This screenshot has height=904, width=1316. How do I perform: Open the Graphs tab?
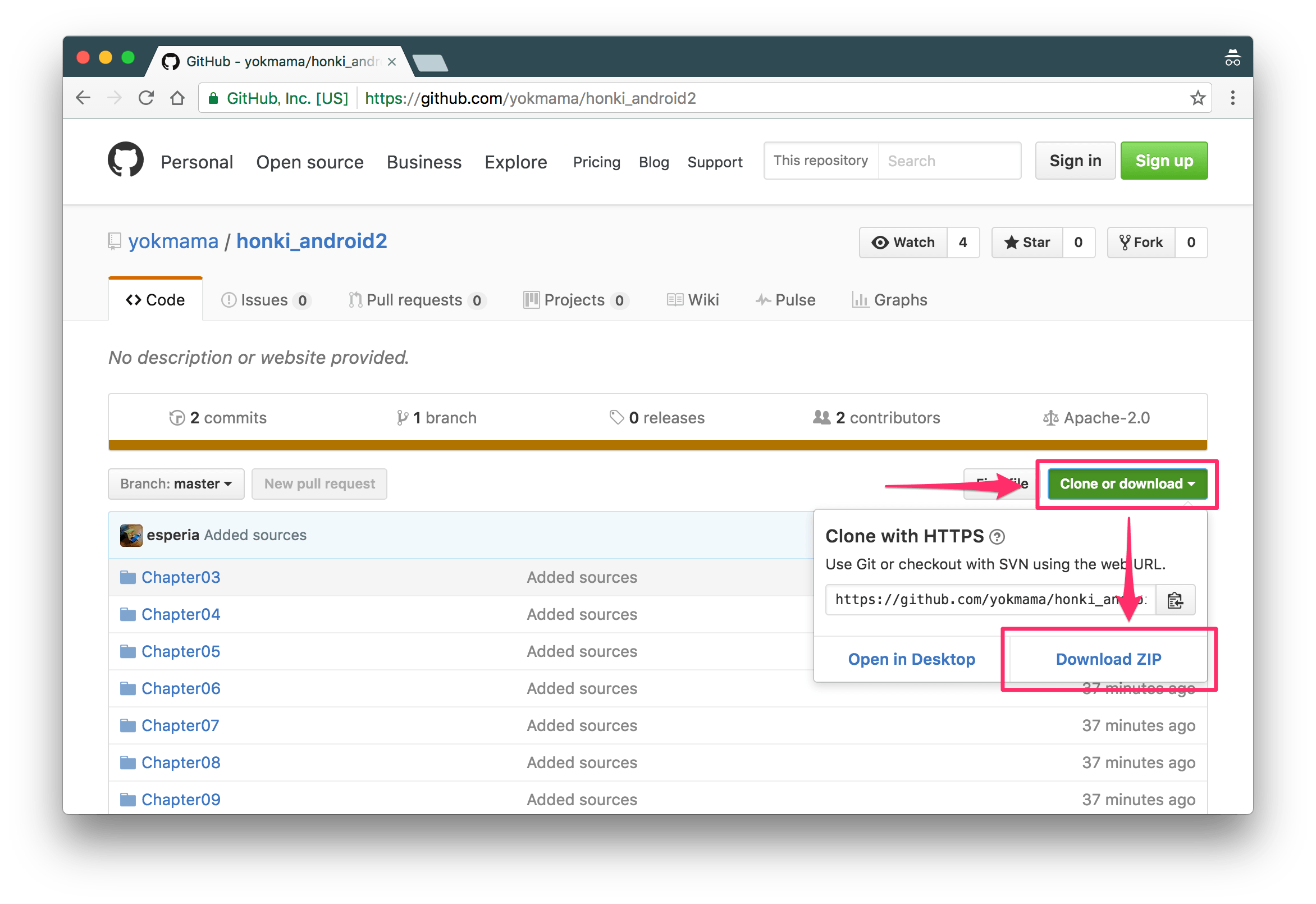(x=890, y=300)
